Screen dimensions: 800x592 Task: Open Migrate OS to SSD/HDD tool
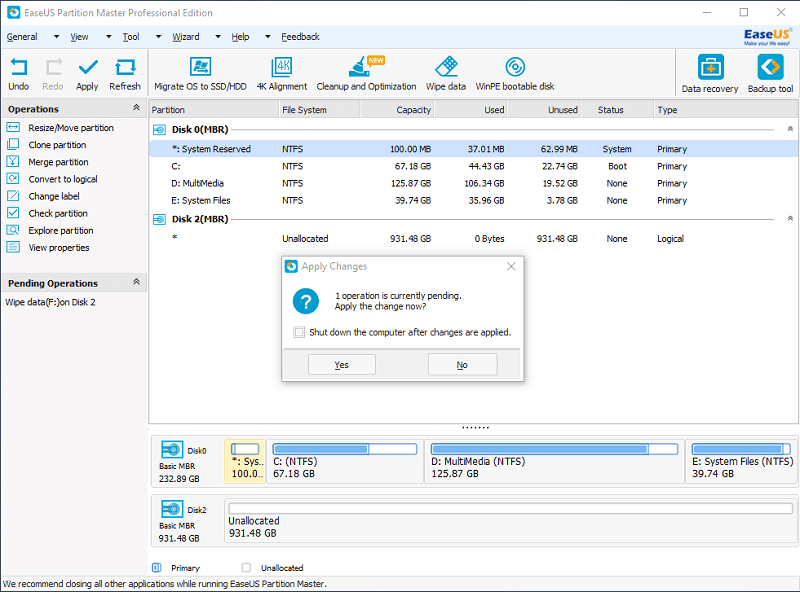201,66
